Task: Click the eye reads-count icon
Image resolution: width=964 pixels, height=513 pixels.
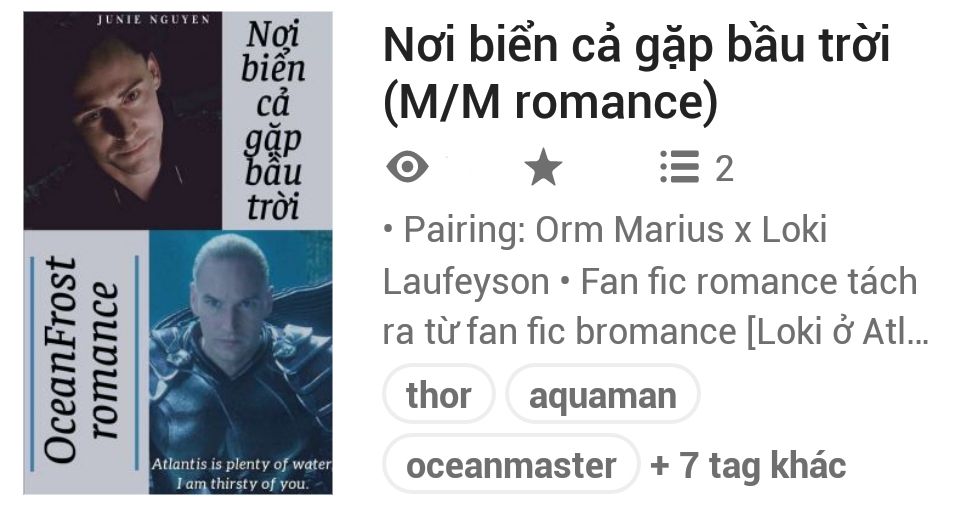Action: (407, 167)
